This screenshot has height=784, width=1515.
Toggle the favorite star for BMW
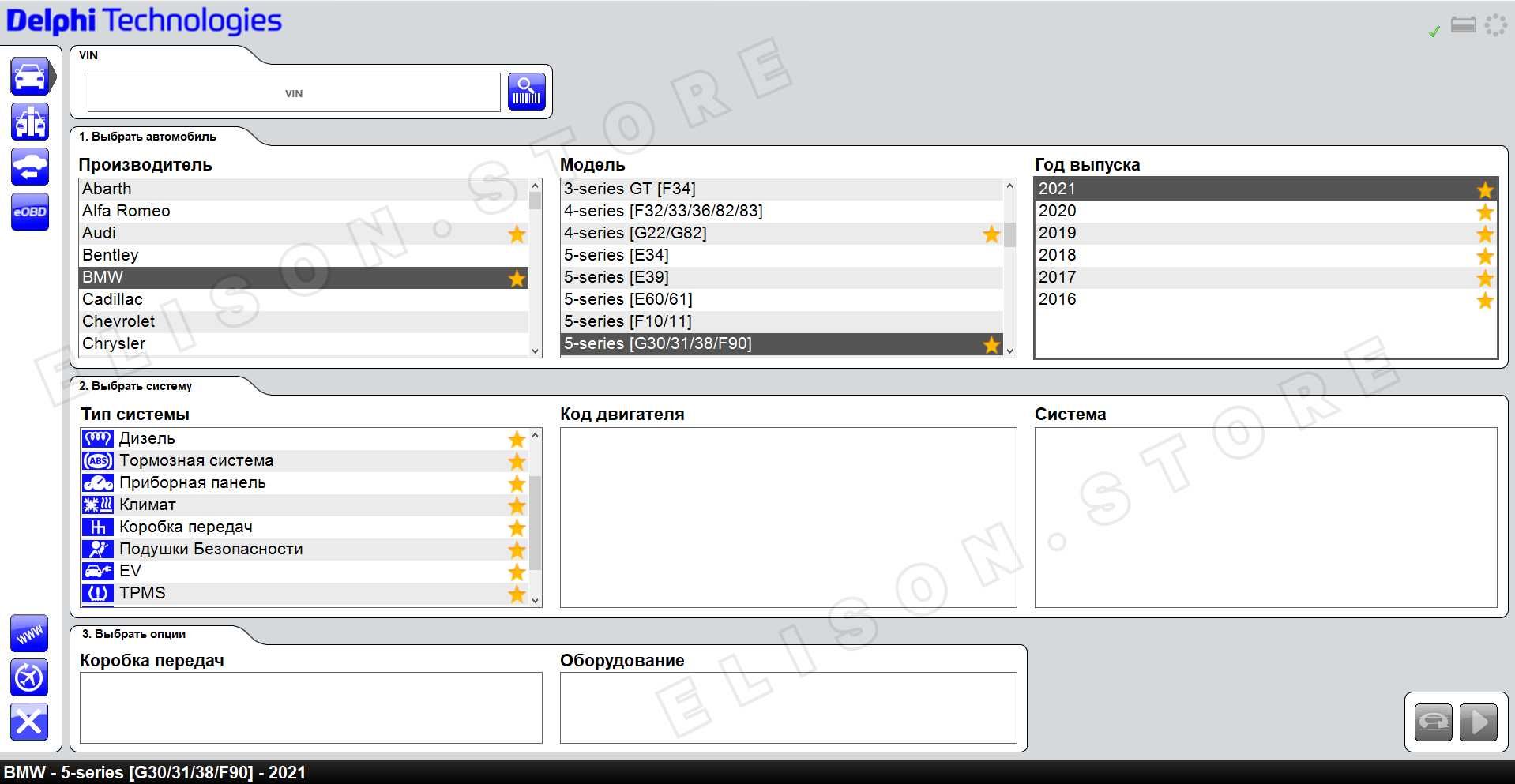(517, 278)
